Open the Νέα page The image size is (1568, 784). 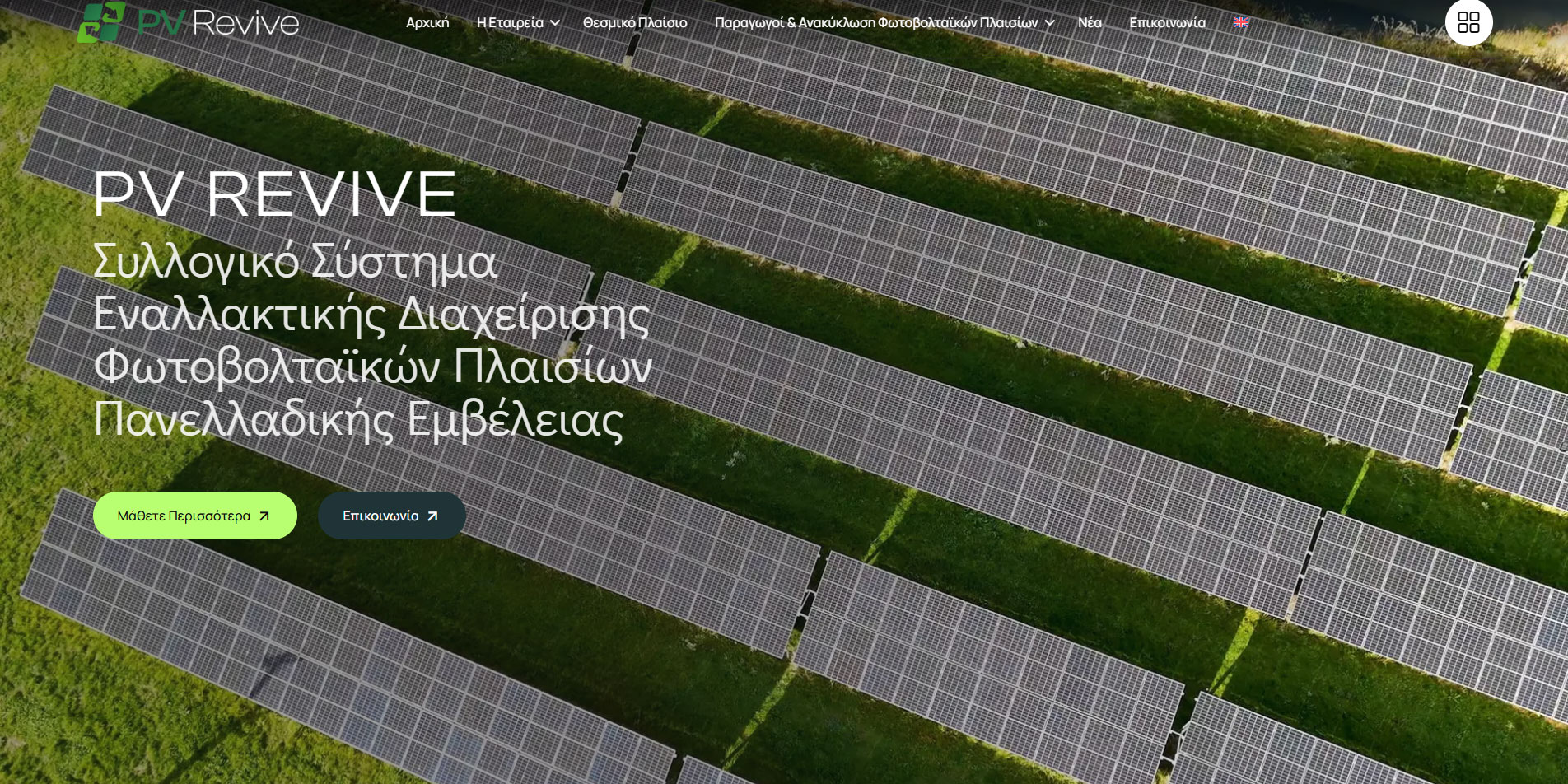pos(1090,22)
